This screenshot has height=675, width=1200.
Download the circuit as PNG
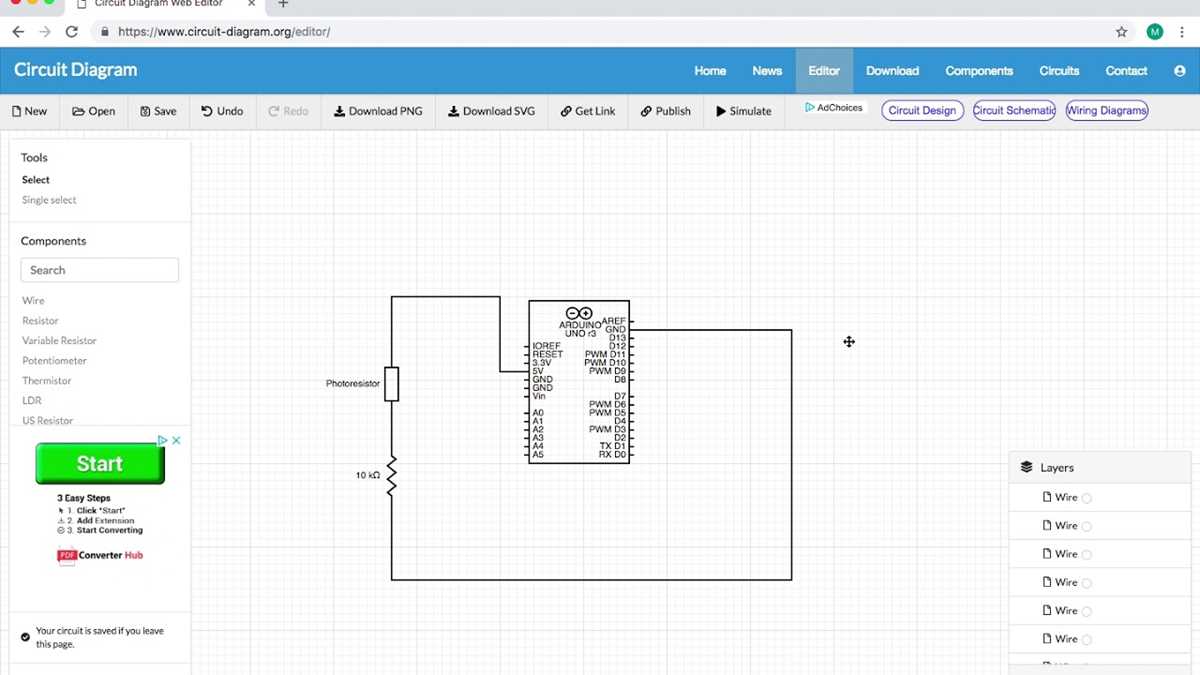coord(378,111)
